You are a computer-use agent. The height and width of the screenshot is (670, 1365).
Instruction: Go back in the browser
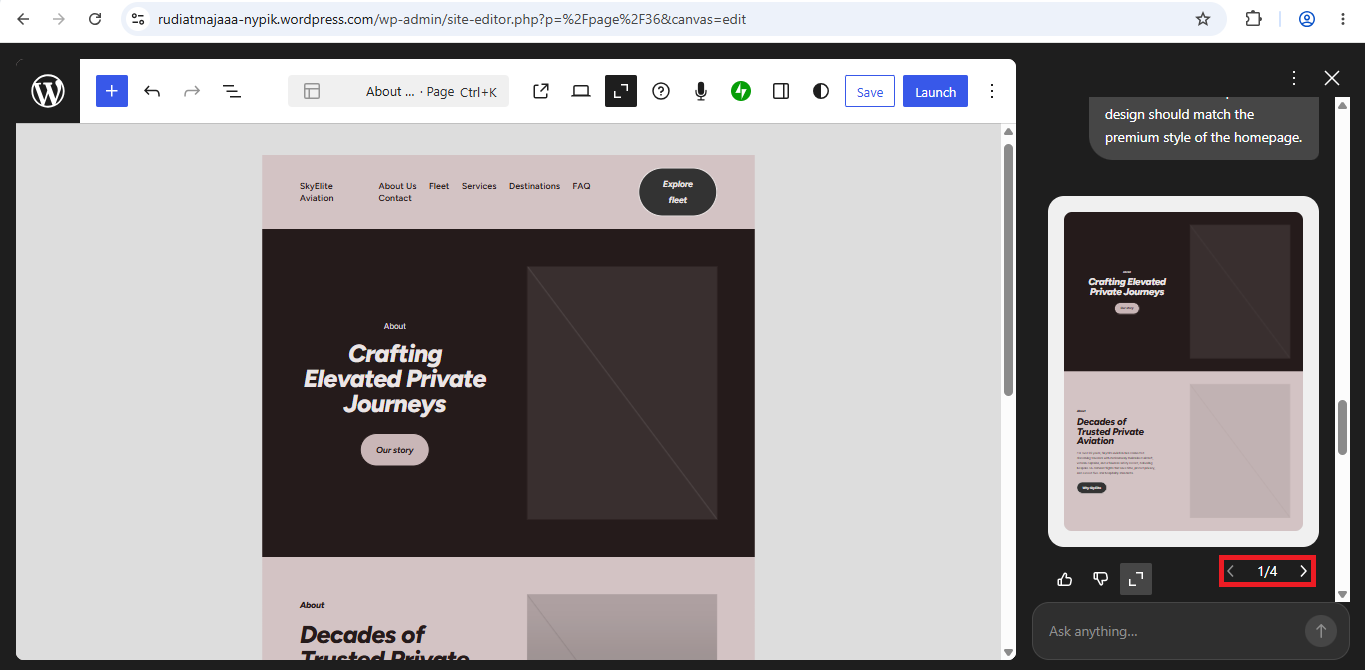coord(23,19)
